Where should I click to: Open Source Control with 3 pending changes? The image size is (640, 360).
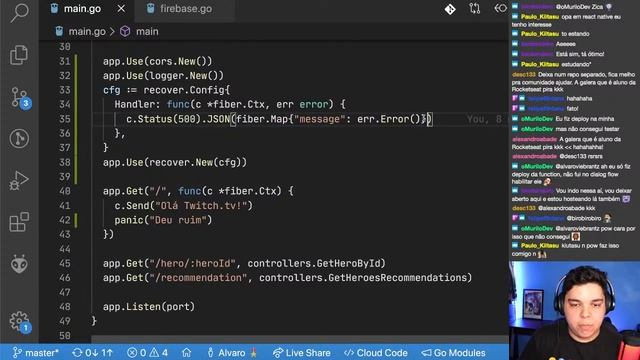[20, 98]
